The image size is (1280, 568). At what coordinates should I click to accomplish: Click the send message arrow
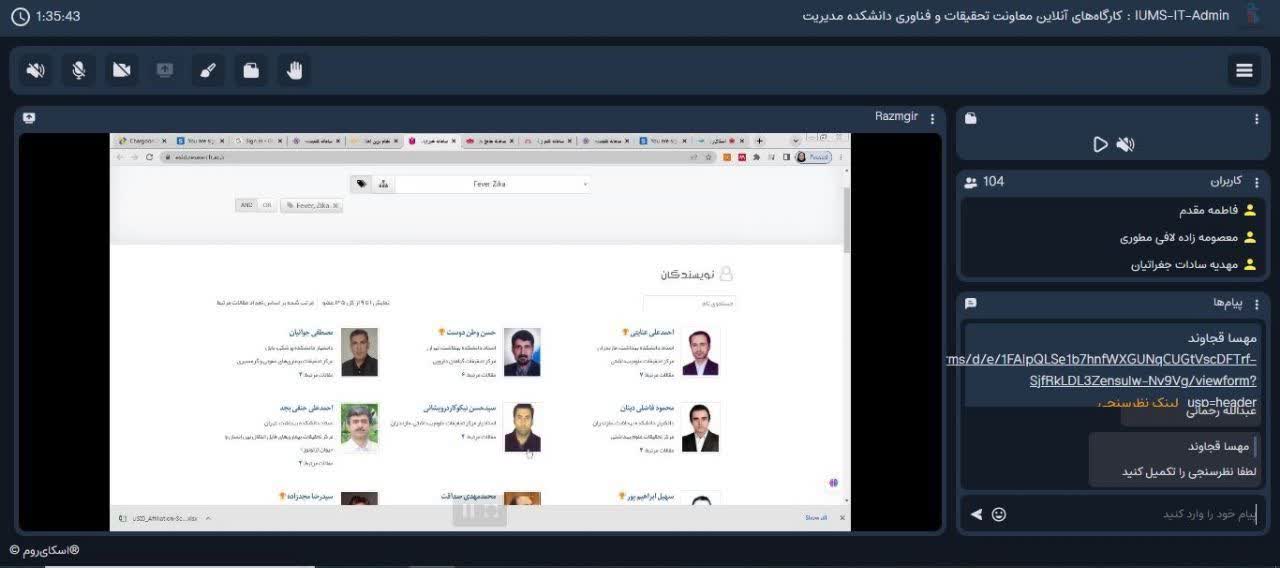click(976, 514)
